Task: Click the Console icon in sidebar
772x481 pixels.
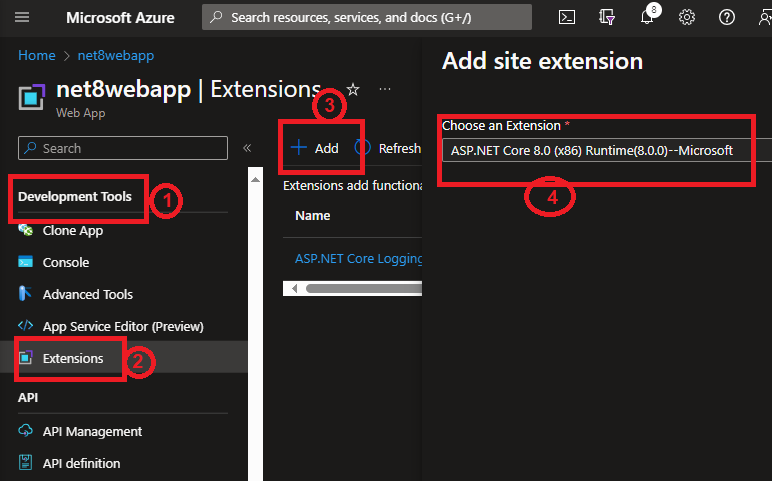Action: point(26,261)
